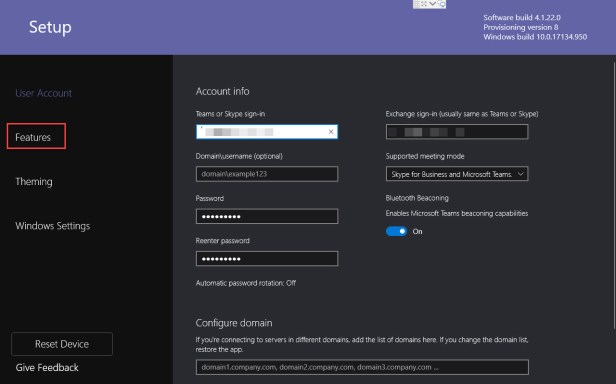Click the Domain\username optional field
This screenshot has height=384, width=616.
point(267,174)
